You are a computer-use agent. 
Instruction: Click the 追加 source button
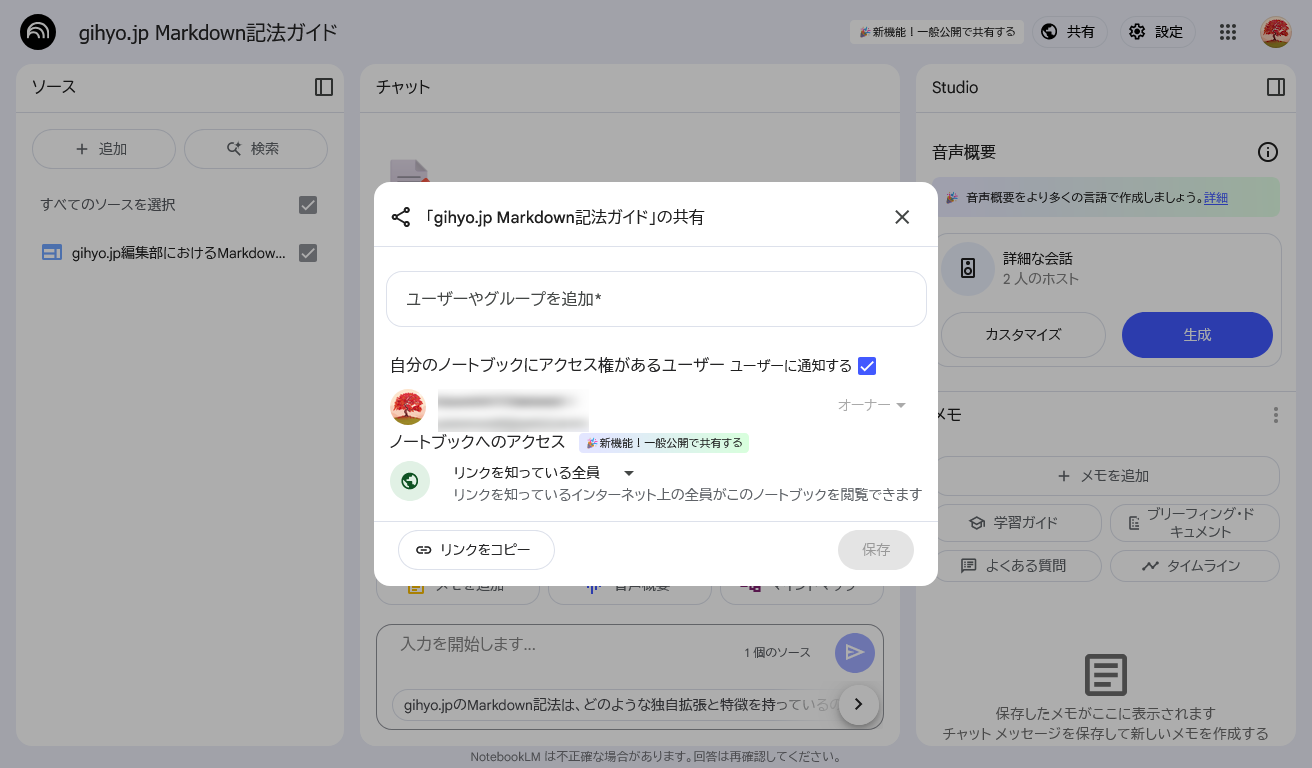click(104, 149)
